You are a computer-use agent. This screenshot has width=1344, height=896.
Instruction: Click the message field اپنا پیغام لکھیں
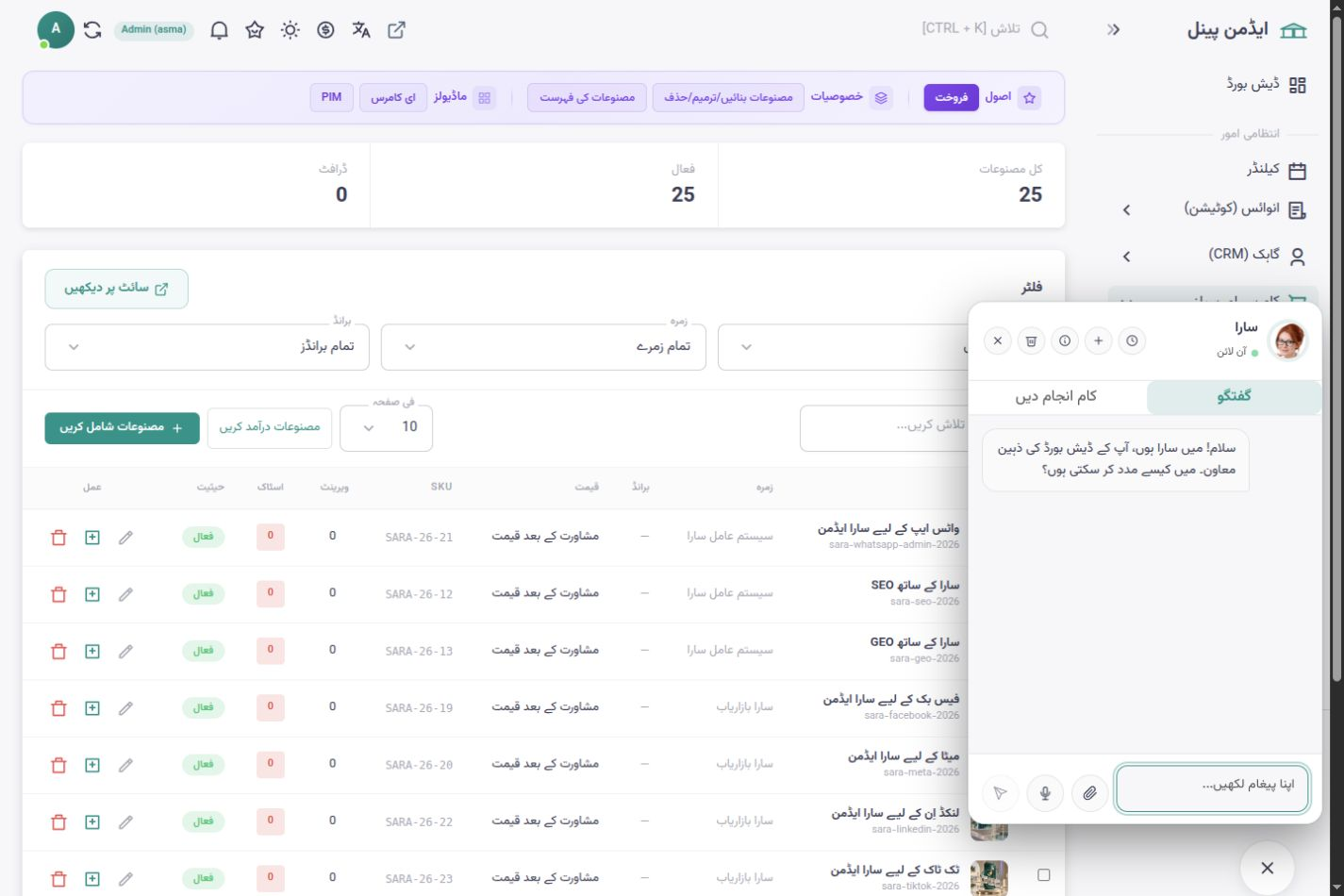[x=1213, y=788]
